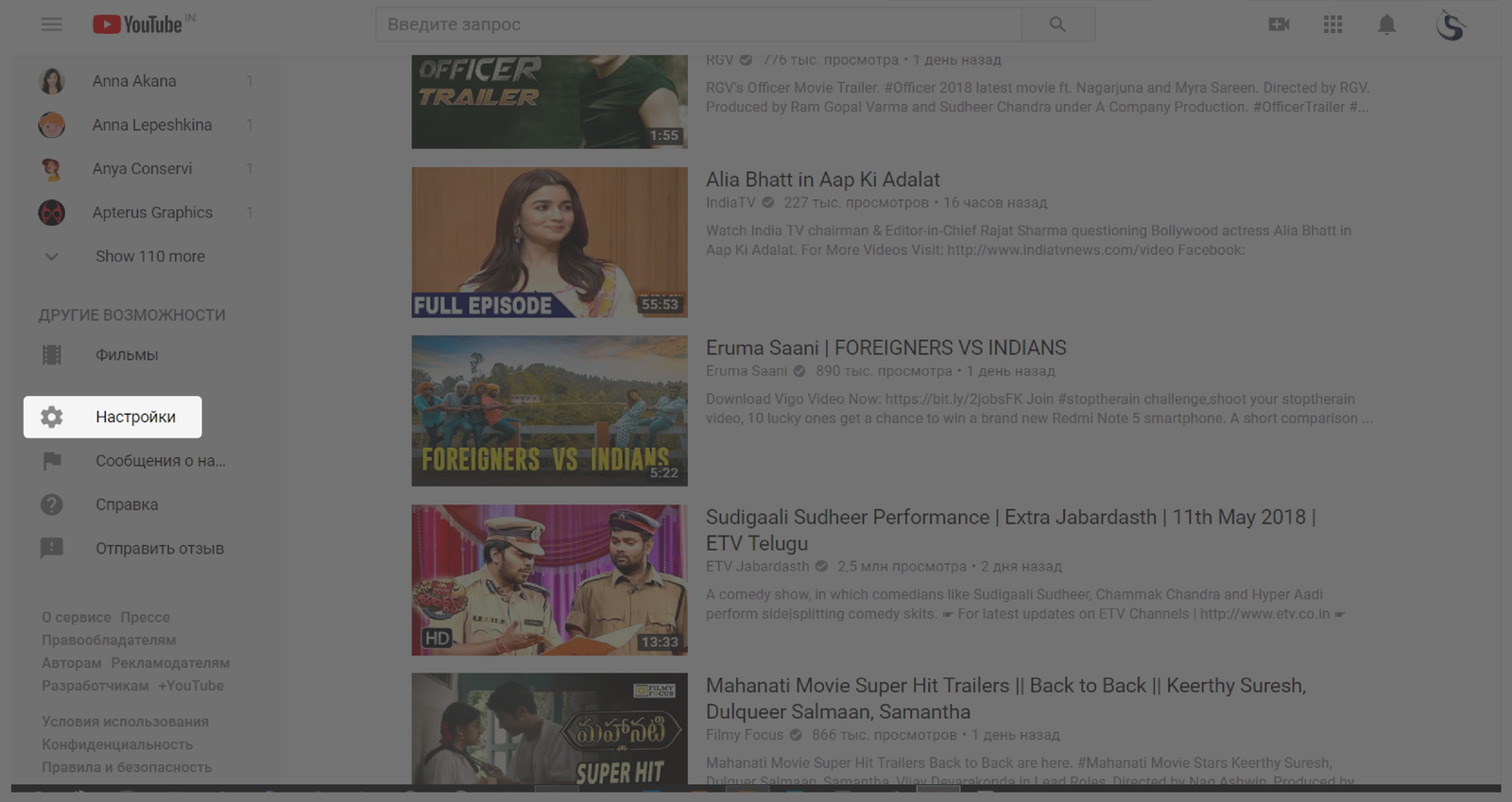Open the notifications bell
This screenshot has width=1512, height=802.
1386,25
